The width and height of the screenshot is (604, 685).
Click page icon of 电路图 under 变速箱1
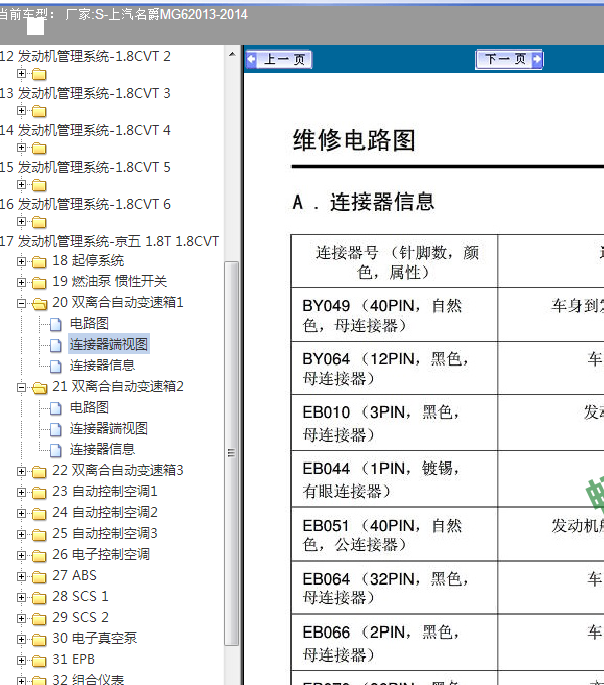(55, 324)
